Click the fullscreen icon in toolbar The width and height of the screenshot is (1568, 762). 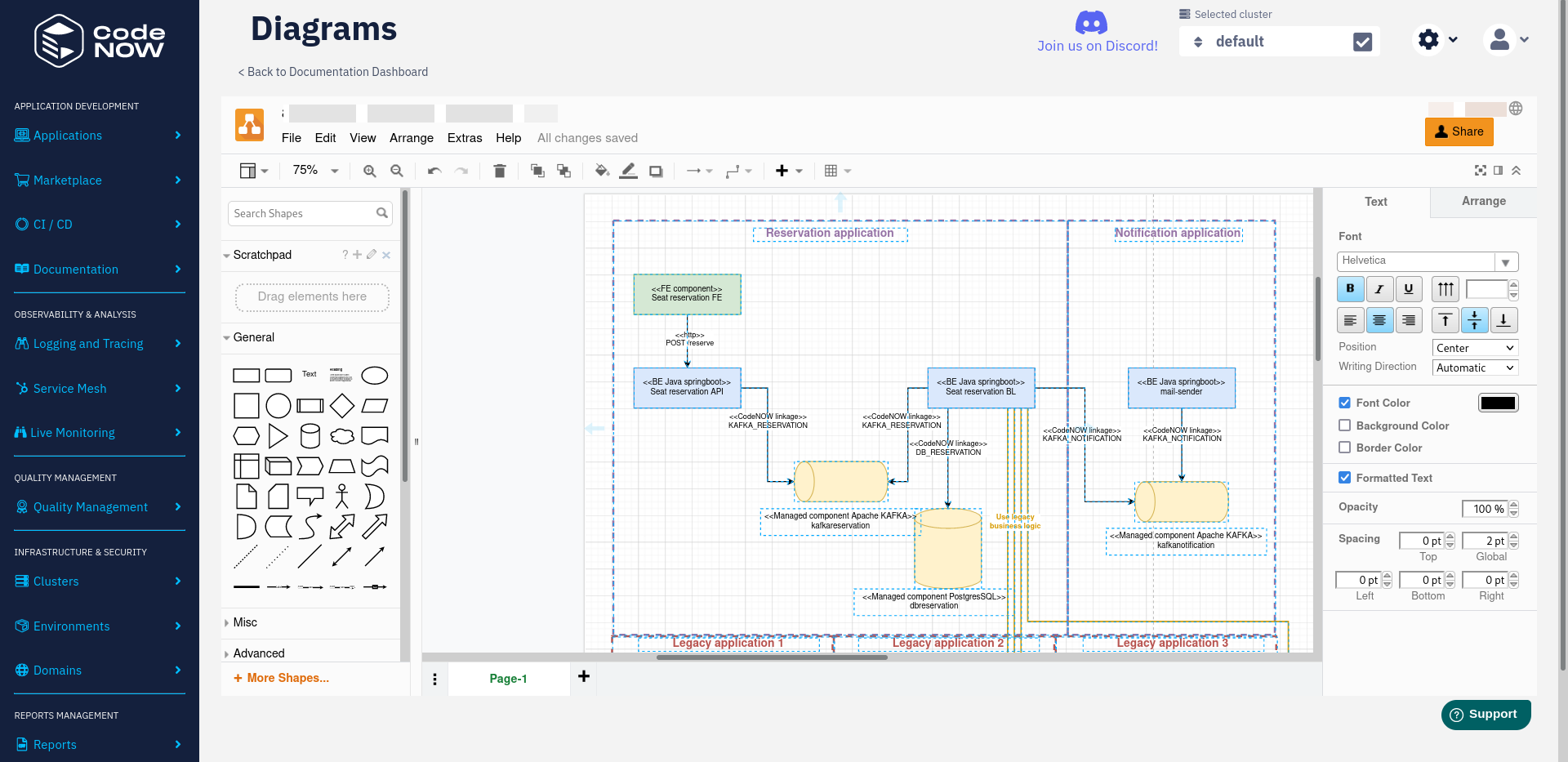coord(1481,171)
